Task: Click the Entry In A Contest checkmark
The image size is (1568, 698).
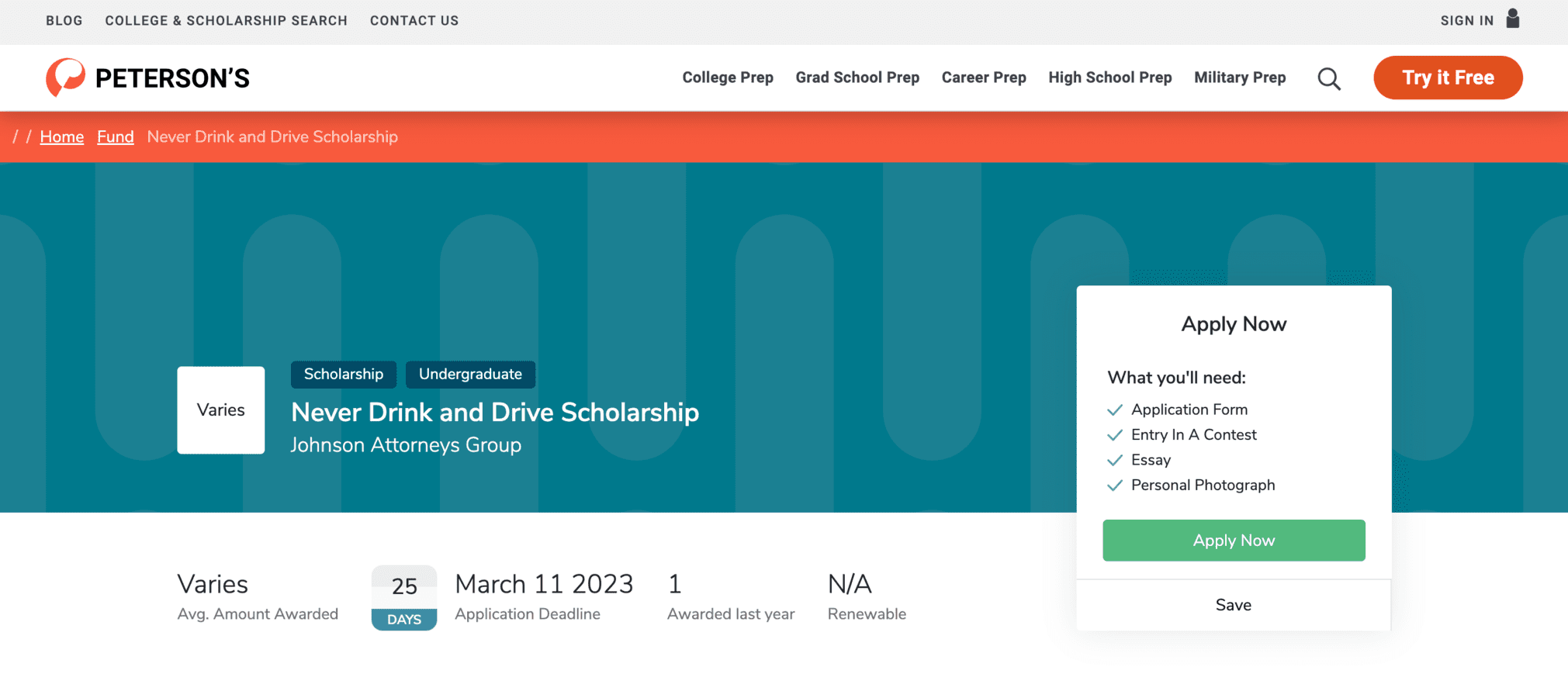Action: (1115, 435)
